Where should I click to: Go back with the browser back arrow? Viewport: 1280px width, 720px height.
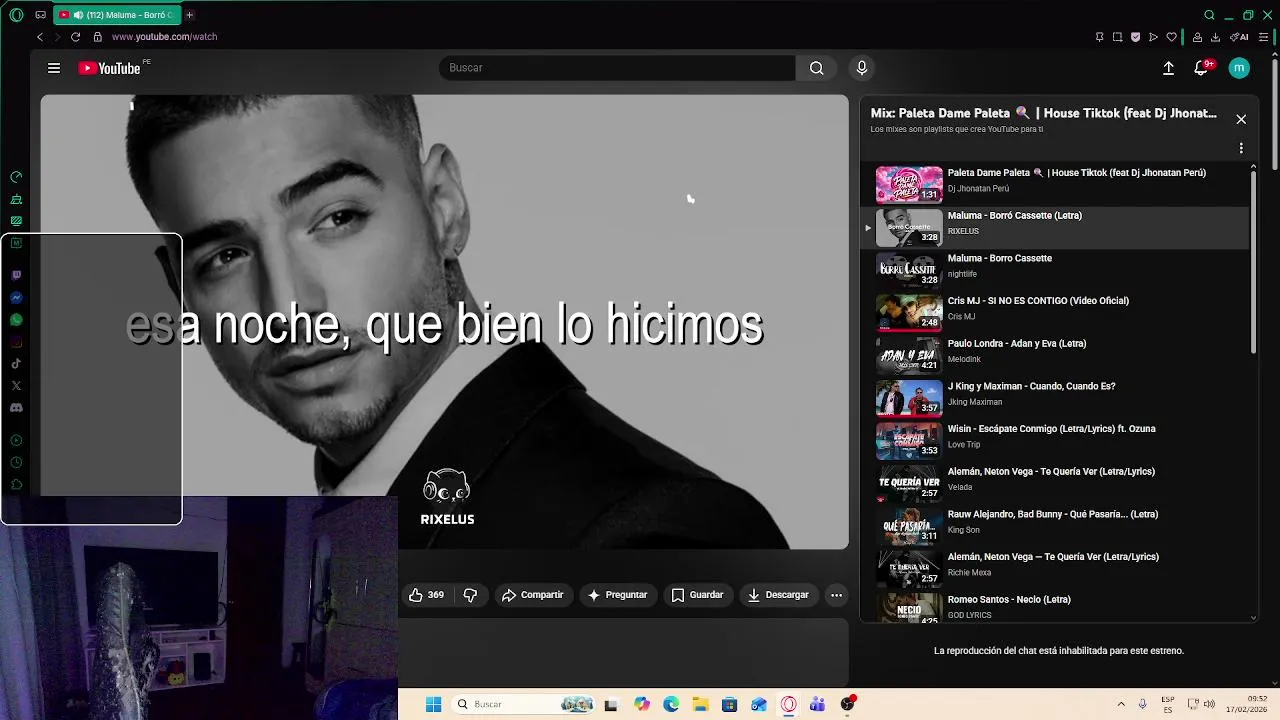pos(40,37)
